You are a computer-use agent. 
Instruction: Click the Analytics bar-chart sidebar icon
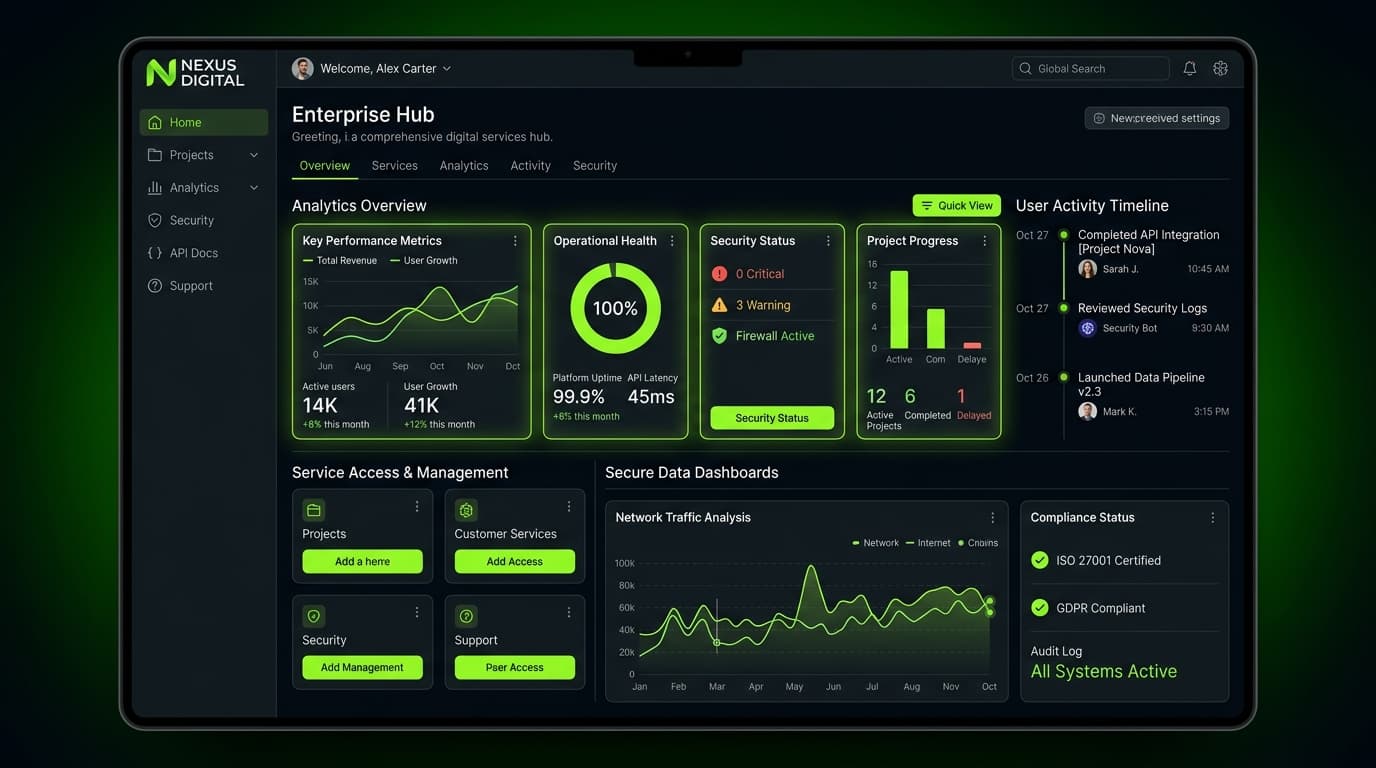pos(154,188)
